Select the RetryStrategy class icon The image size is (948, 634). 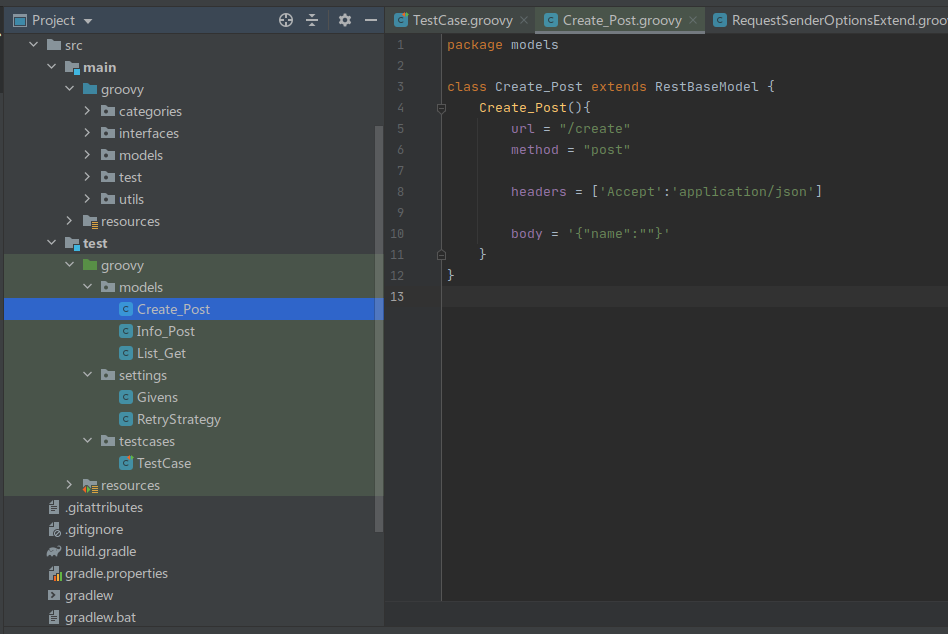(x=126, y=419)
